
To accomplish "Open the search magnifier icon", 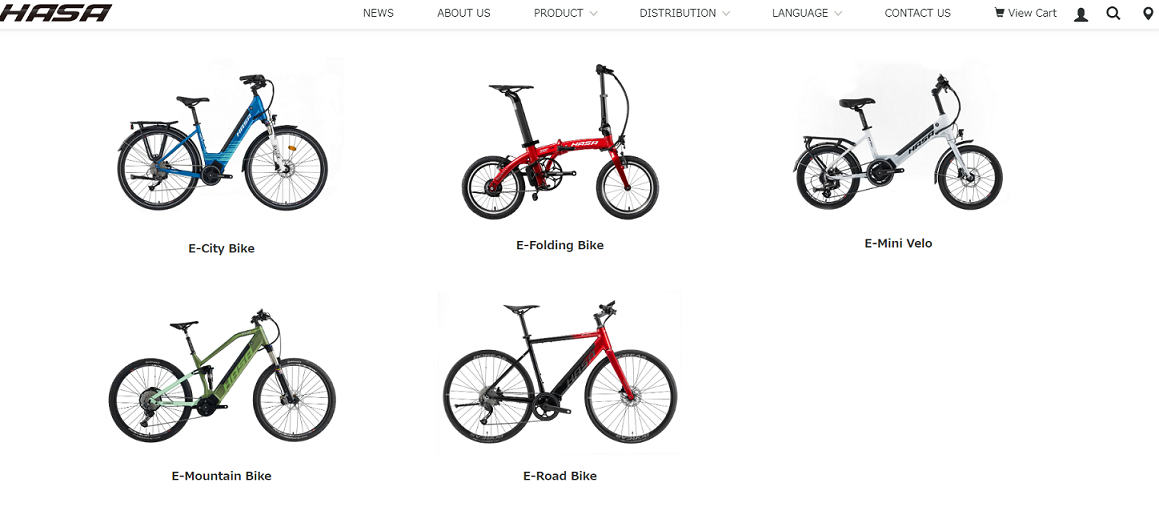I will tap(1113, 13).
